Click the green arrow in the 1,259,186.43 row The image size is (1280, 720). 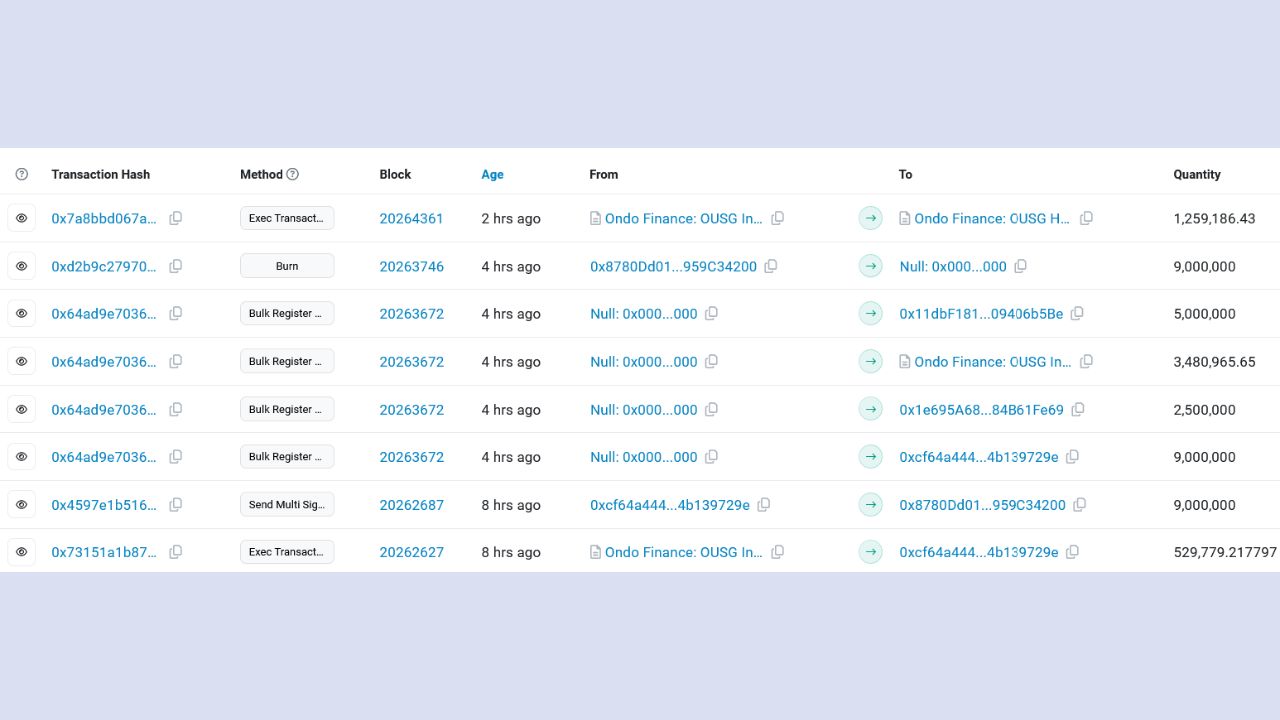871,218
